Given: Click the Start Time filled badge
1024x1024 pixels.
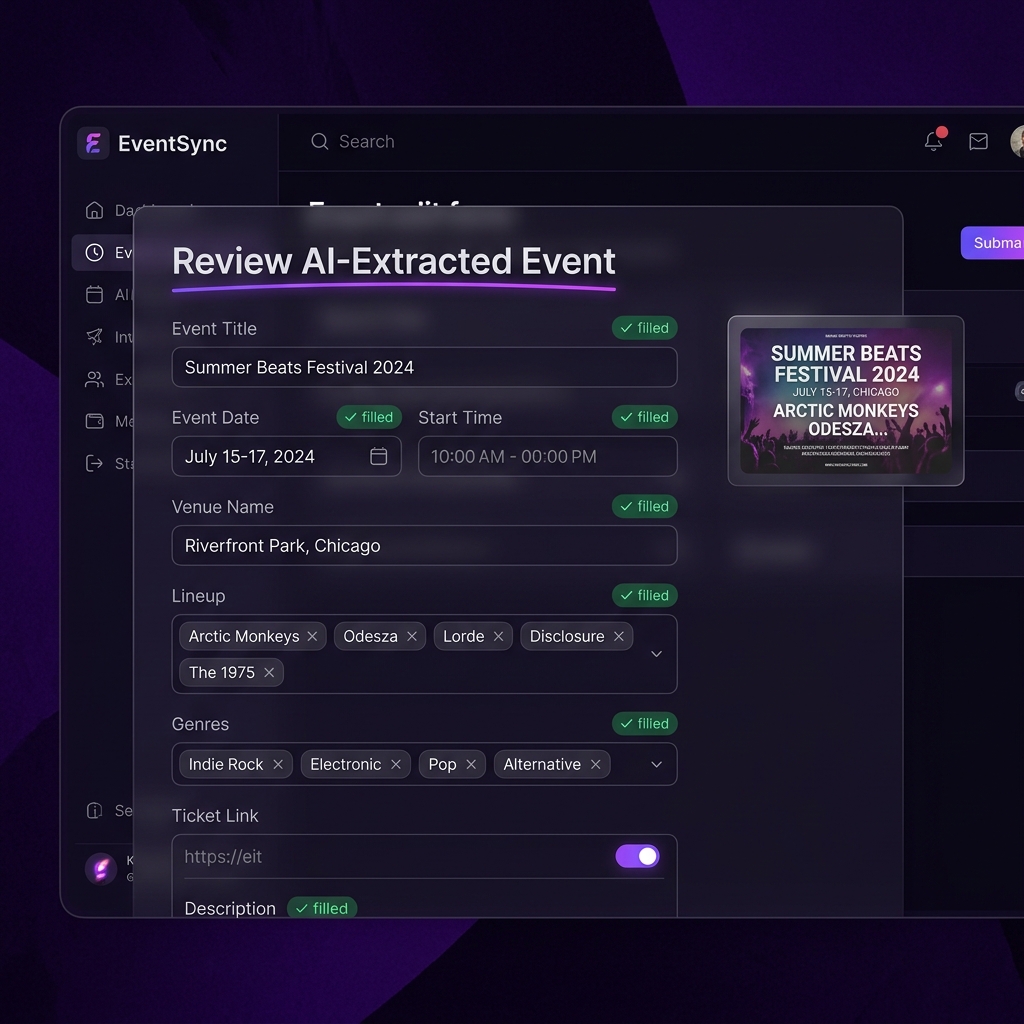Looking at the screenshot, I should coord(645,417).
